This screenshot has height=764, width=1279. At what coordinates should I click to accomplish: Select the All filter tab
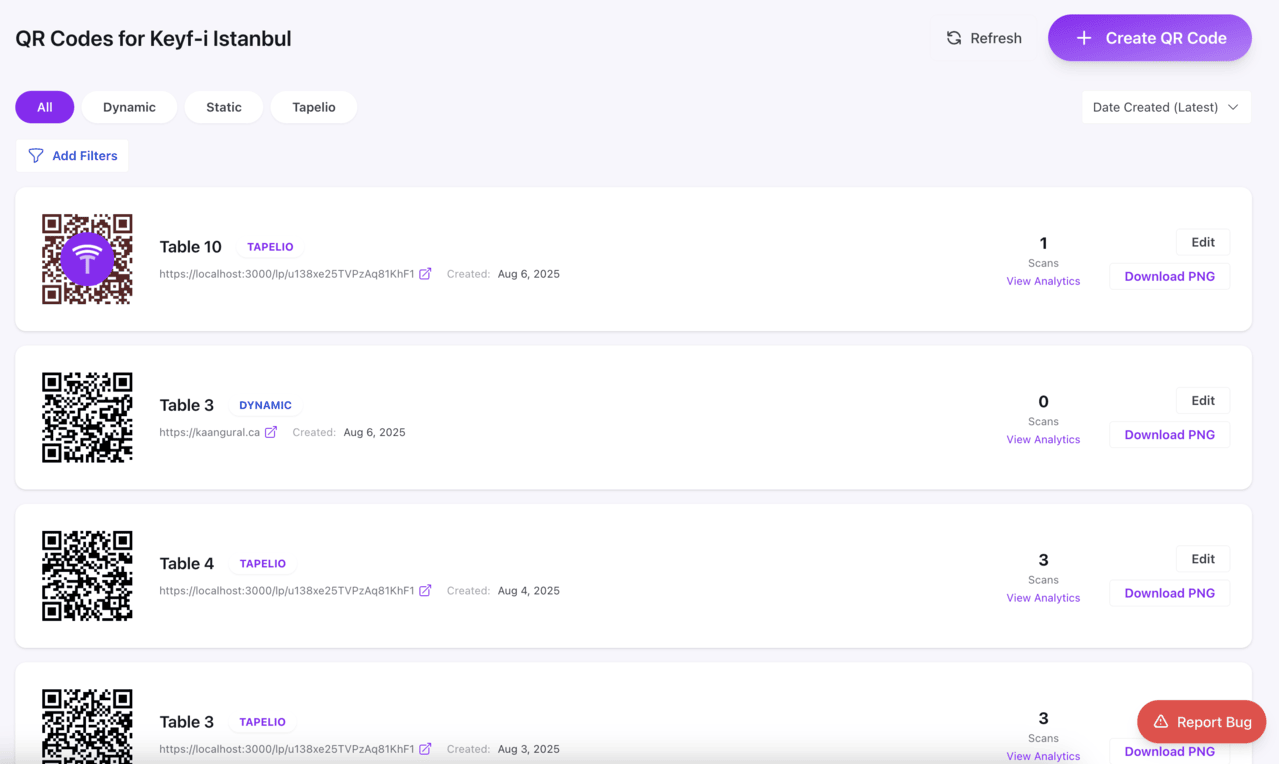pos(45,107)
